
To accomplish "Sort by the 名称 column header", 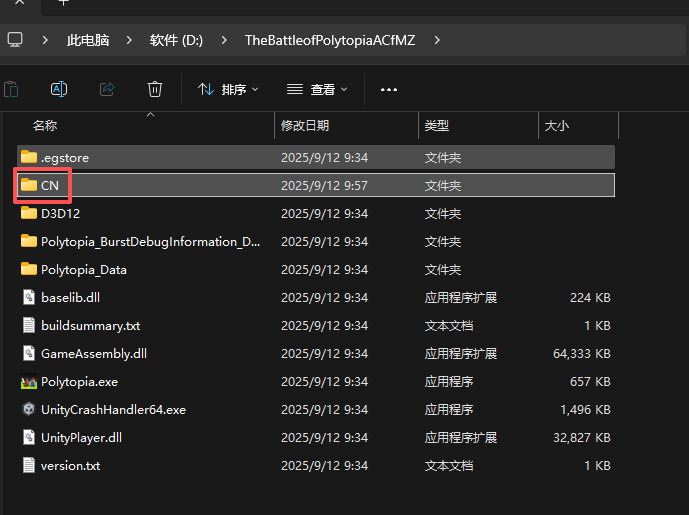I will coord(45,126).
